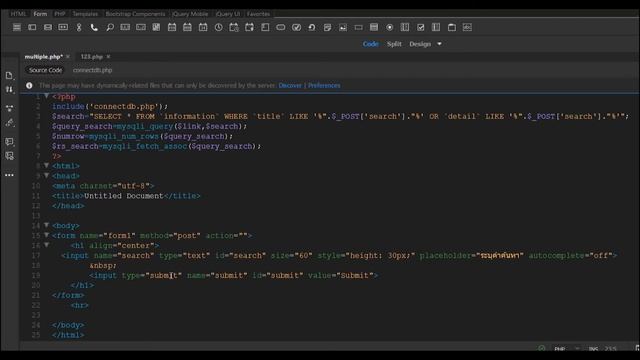The image size is (640, 360).
Task: Insert a Hidden field icon
Action: click(x=358, y=27)
